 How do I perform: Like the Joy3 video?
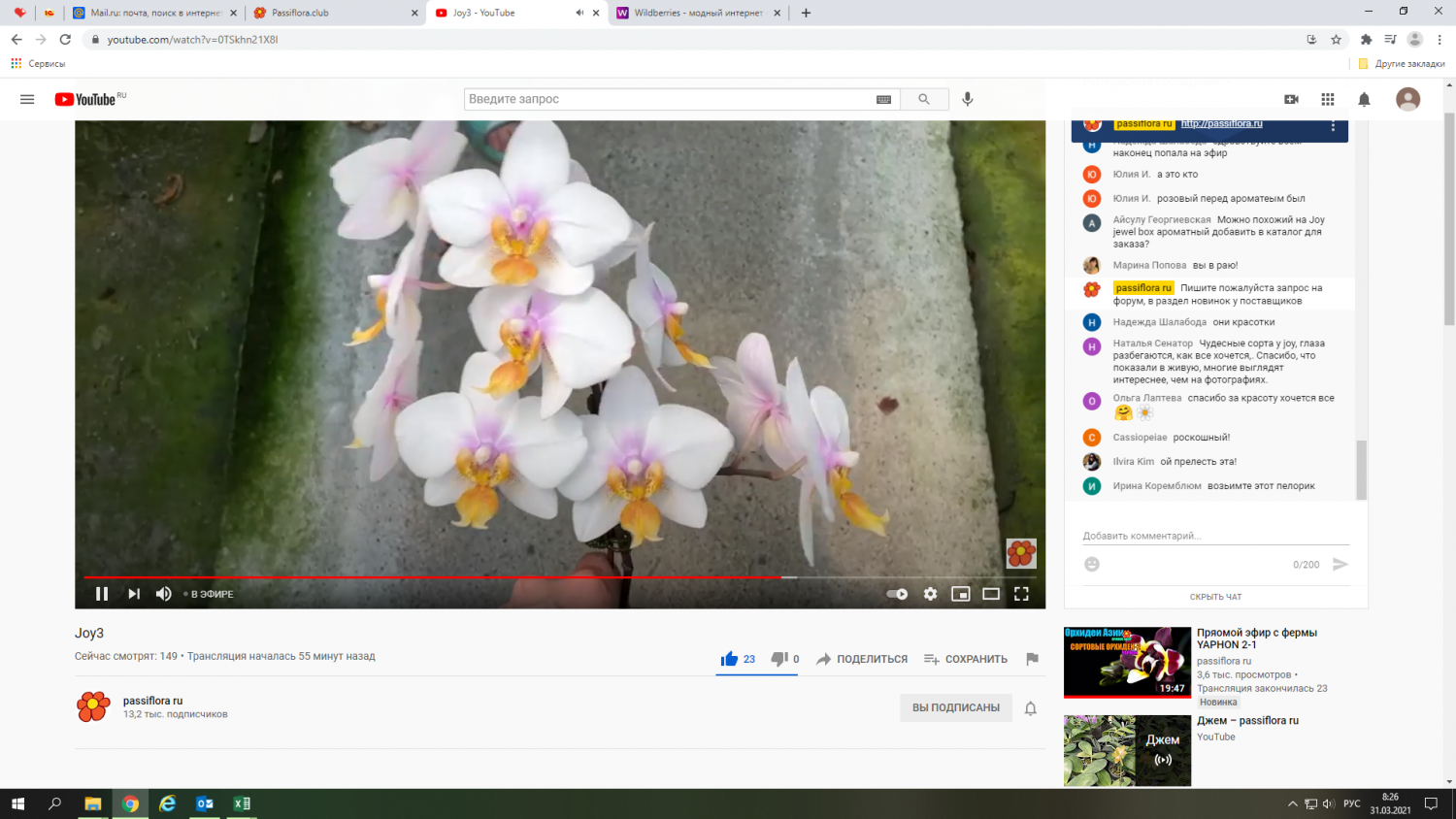pyautogui.click(x=730, y=659)
